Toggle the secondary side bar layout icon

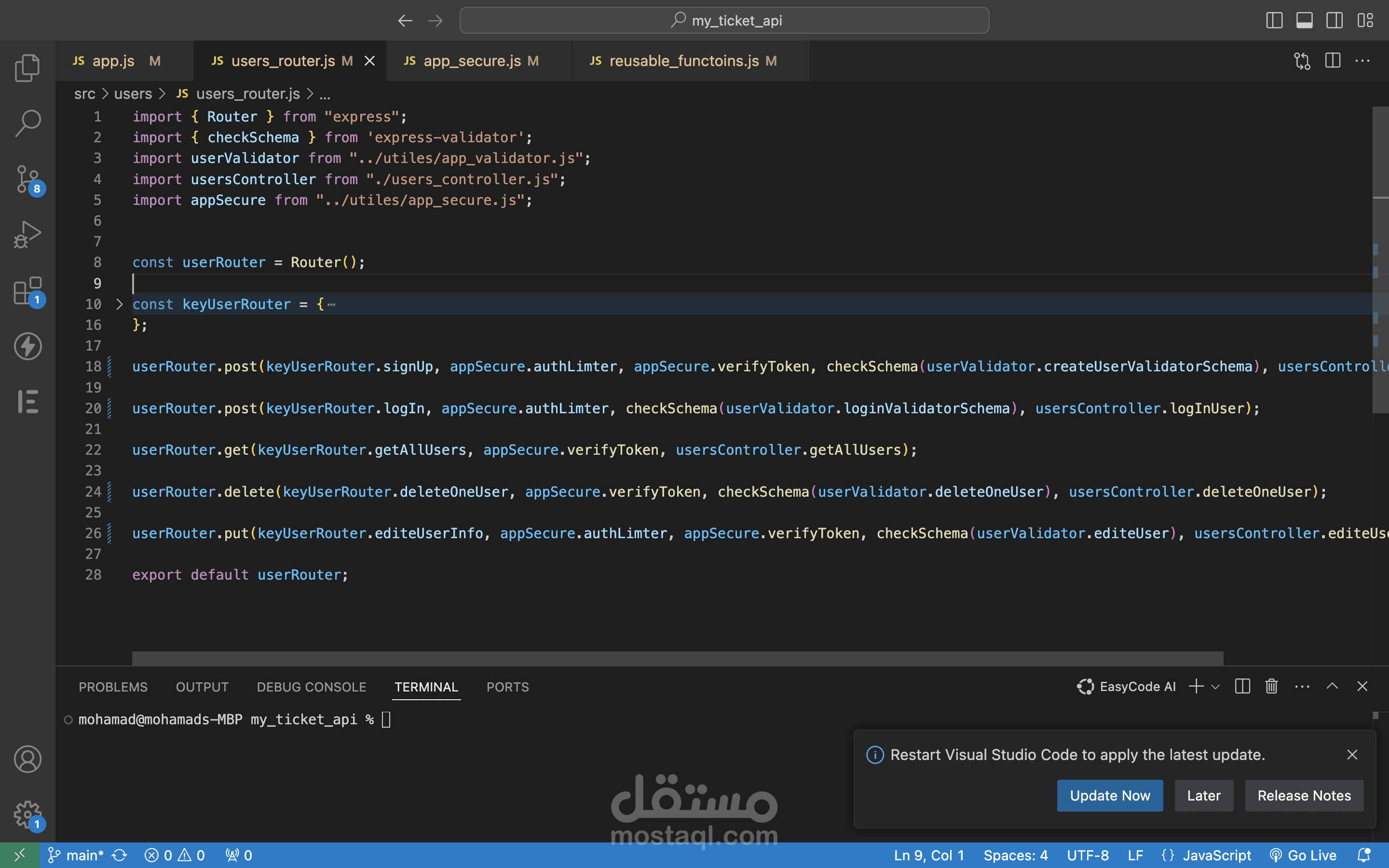click(1334, 21)
